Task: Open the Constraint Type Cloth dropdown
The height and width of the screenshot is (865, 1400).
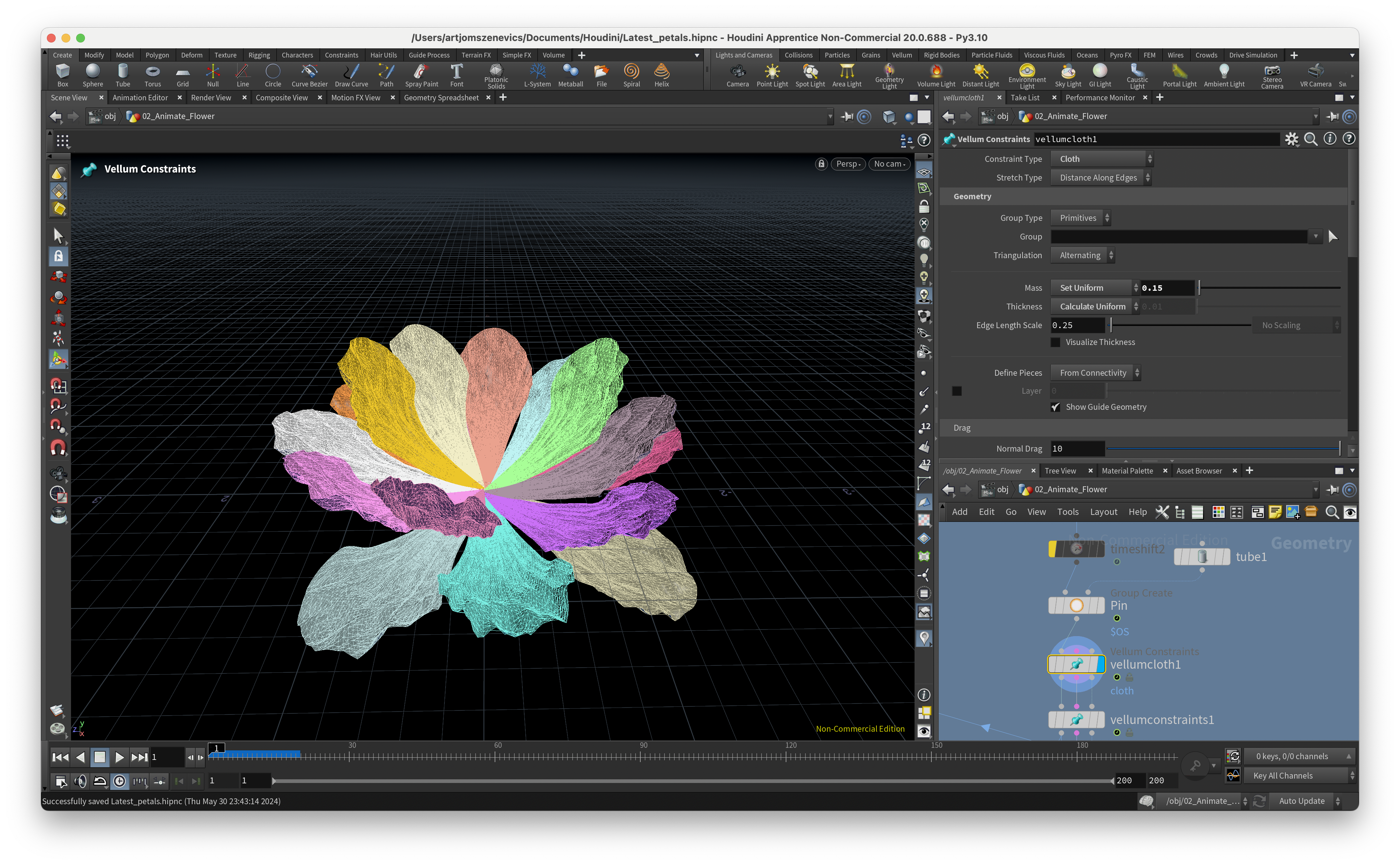Action: pyautogui.click(x=1102, y=159)
